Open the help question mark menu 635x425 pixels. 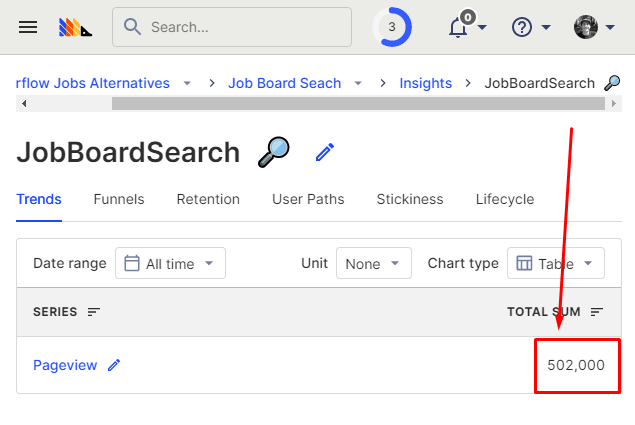pyautogui.click(x=522, y=27)
